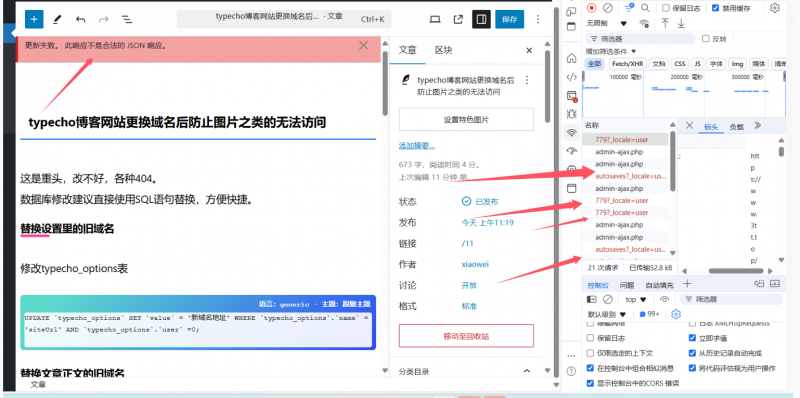Open network search magnifier
The image size is (800, 398).
(645, 8)
